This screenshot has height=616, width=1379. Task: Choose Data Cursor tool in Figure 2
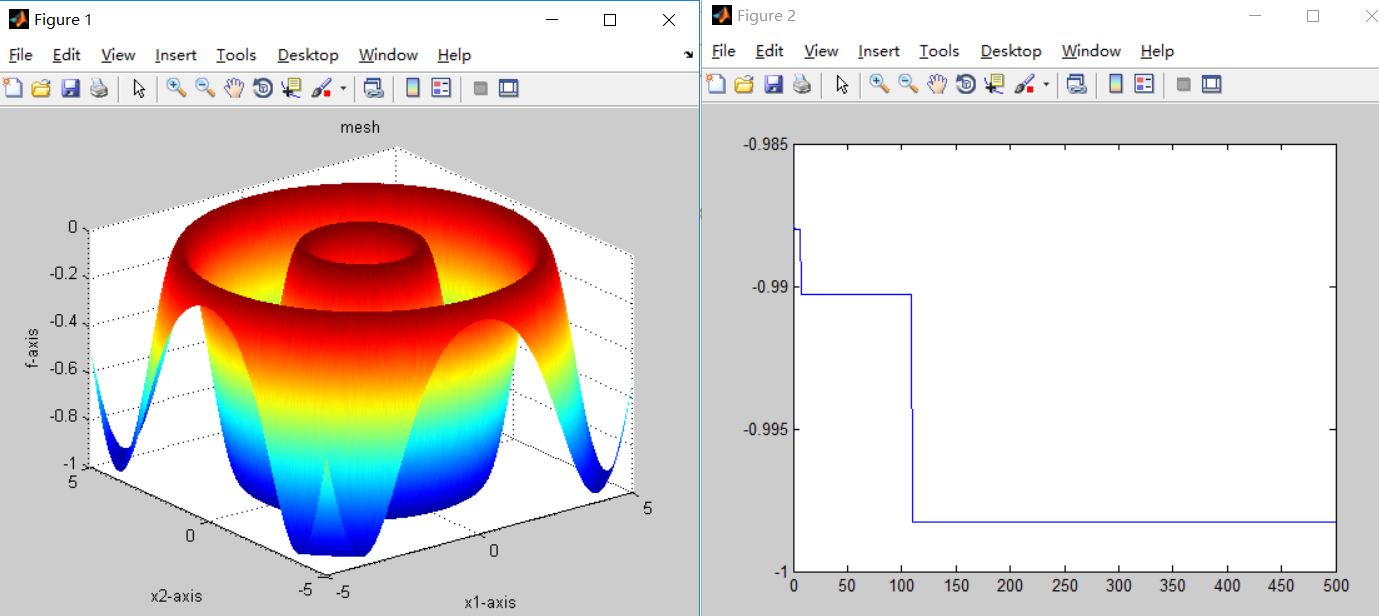click(993, 84)
